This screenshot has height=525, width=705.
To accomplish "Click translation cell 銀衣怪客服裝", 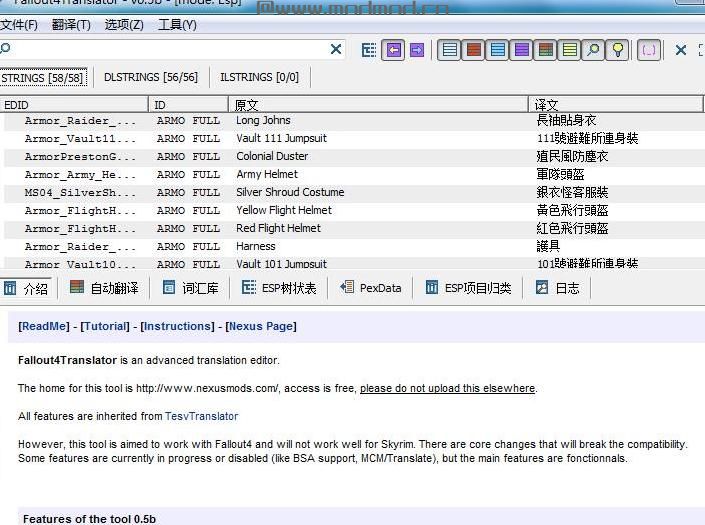I will pyautogui.click(x=572, y=192).
